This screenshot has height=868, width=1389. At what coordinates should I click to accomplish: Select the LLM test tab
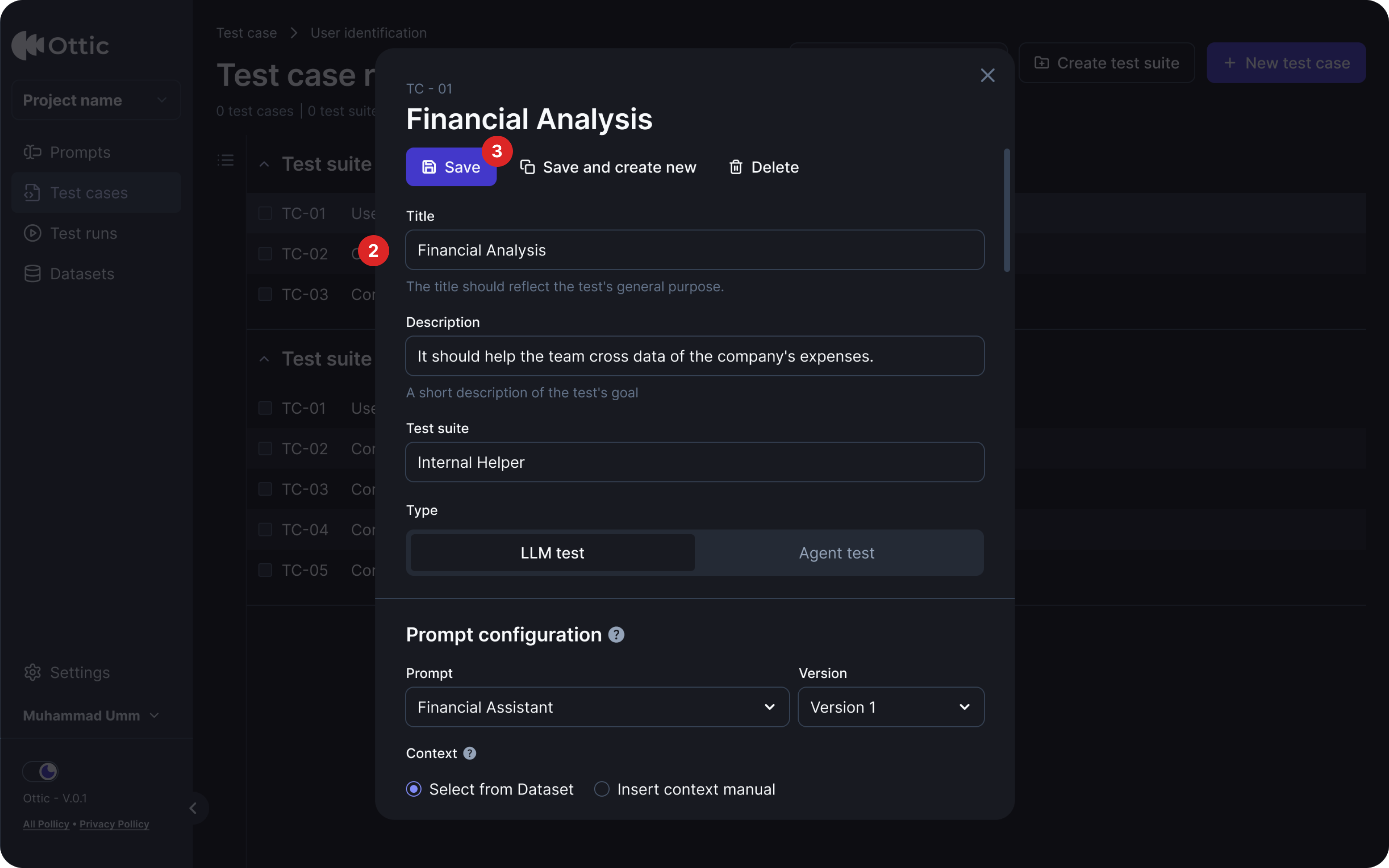[x=551, y=553]
